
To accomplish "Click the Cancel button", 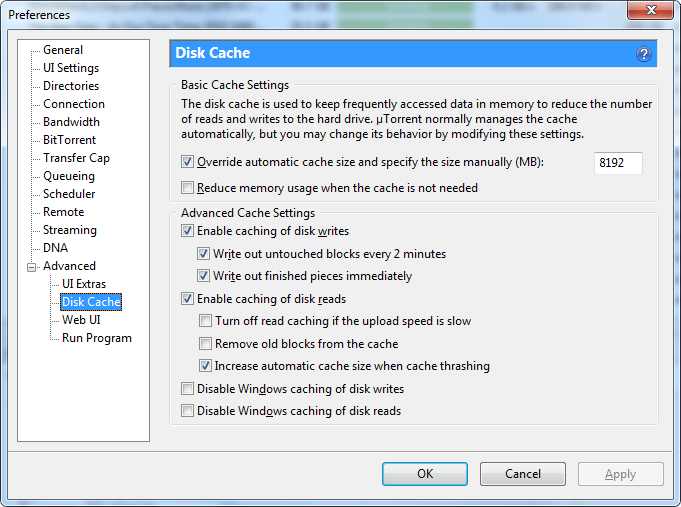I will click(x=522, y=474).
